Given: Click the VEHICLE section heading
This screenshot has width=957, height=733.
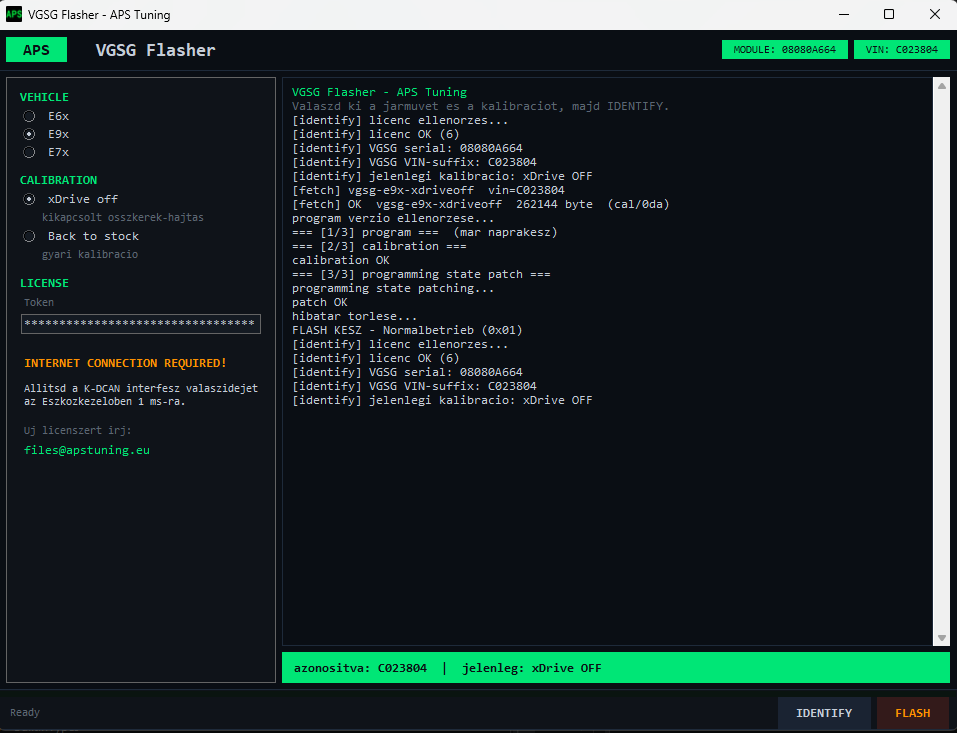Looking at the screenshot, I should tap(44, 97).
